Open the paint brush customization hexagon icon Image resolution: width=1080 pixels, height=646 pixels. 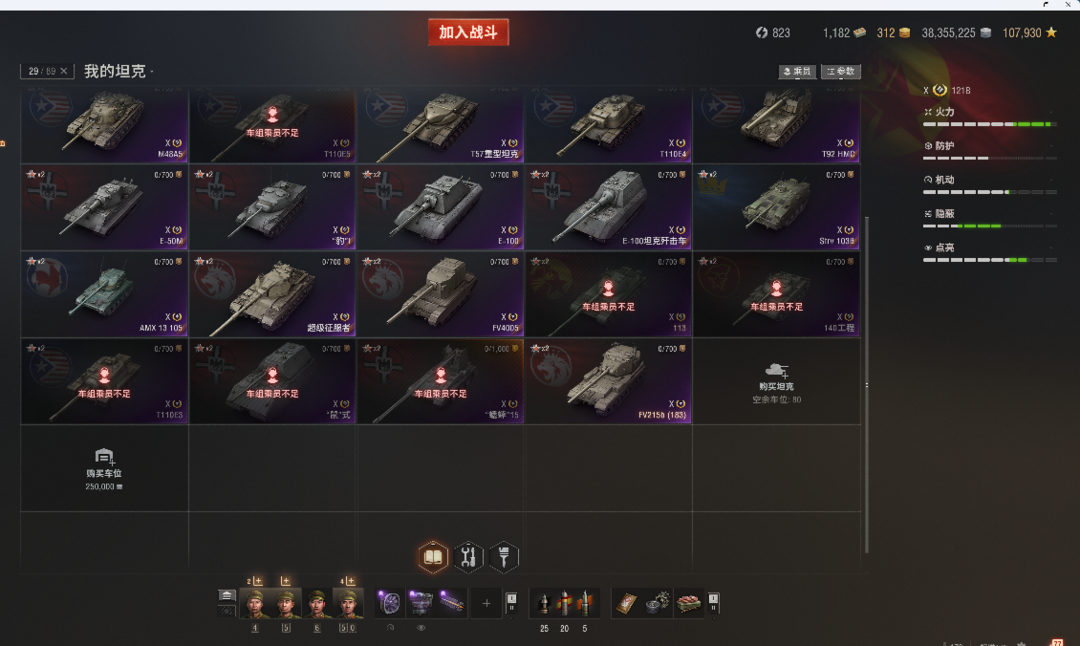tap(503, 556)
